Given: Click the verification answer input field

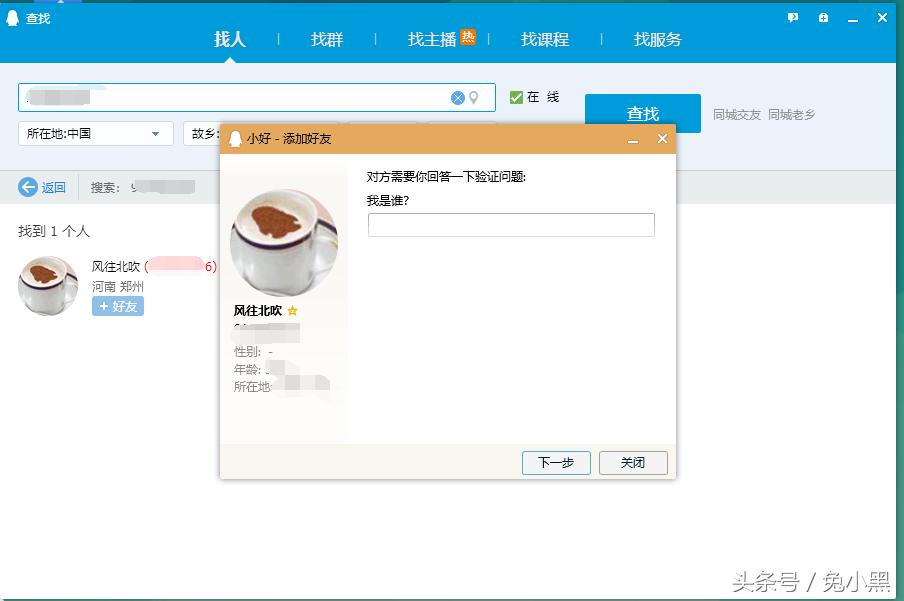Looking at the screenshot, I should (x=511, y=225).
